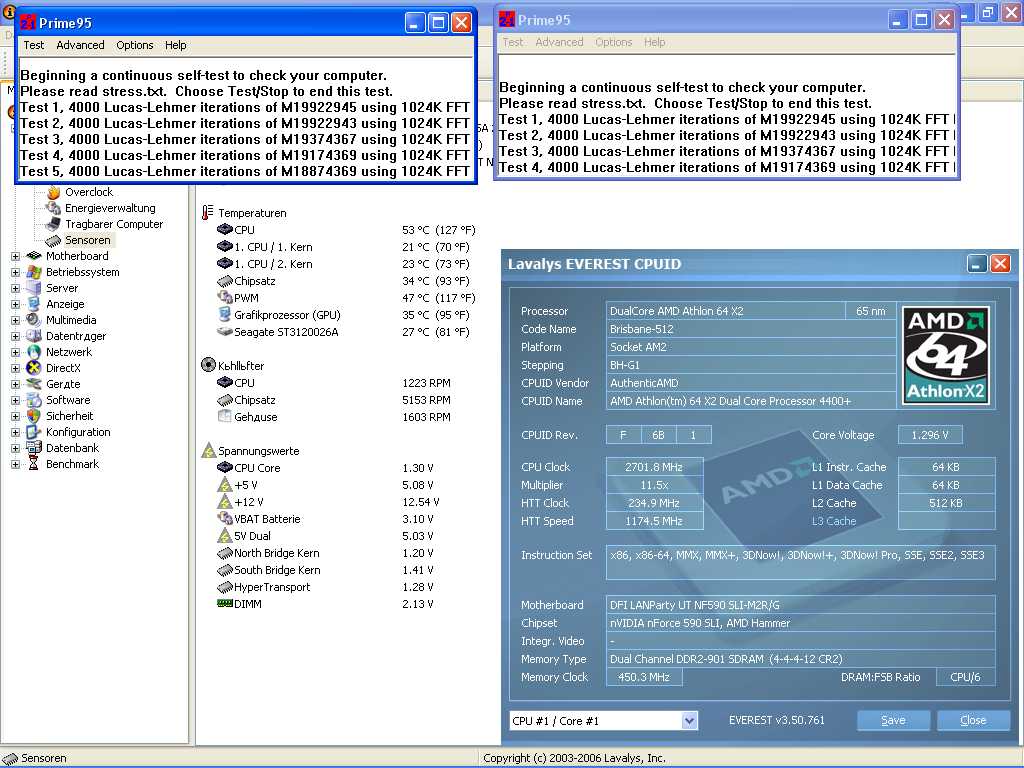Open Options menu in right Prime95 window
Screen dimensions: 1024x768
tap(613, 42)
